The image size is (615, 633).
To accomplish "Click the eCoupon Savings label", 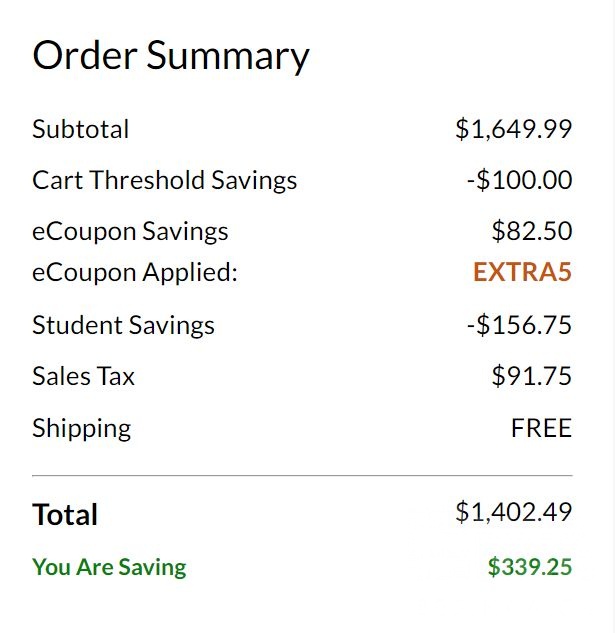I will 130,233.
